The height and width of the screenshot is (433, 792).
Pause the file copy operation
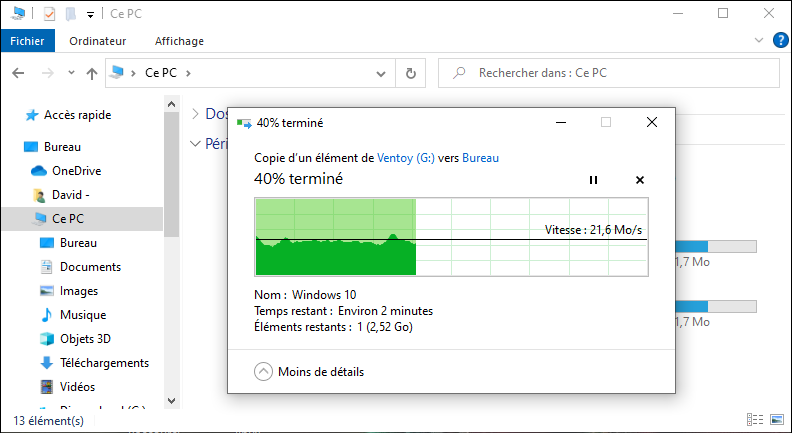[593, 180]
